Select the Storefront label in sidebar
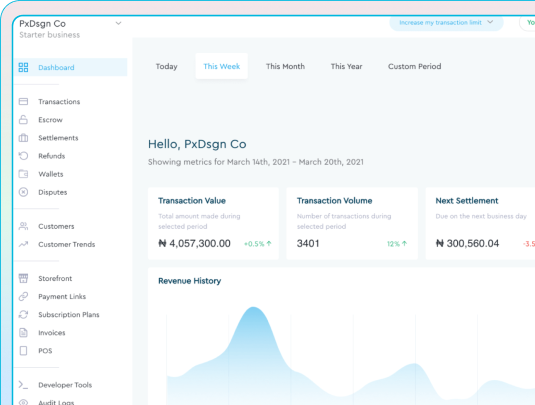This screenshot has height=405, width=535. (x=55, y=278)
